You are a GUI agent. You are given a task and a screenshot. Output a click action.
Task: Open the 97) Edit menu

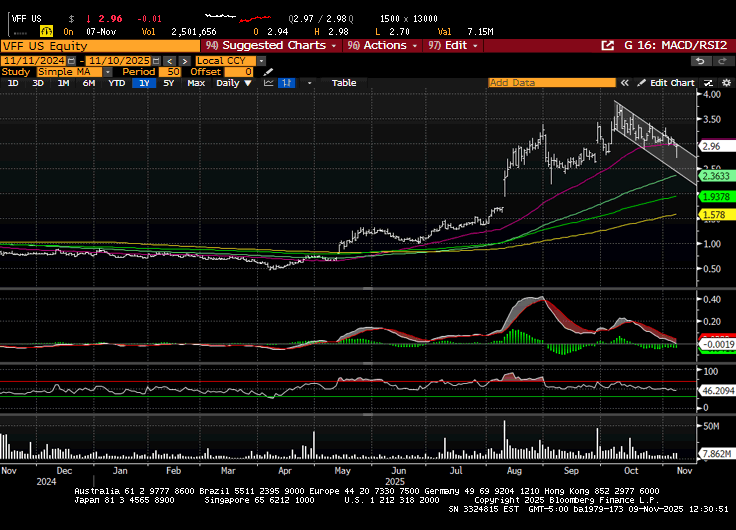click(453, 46)
